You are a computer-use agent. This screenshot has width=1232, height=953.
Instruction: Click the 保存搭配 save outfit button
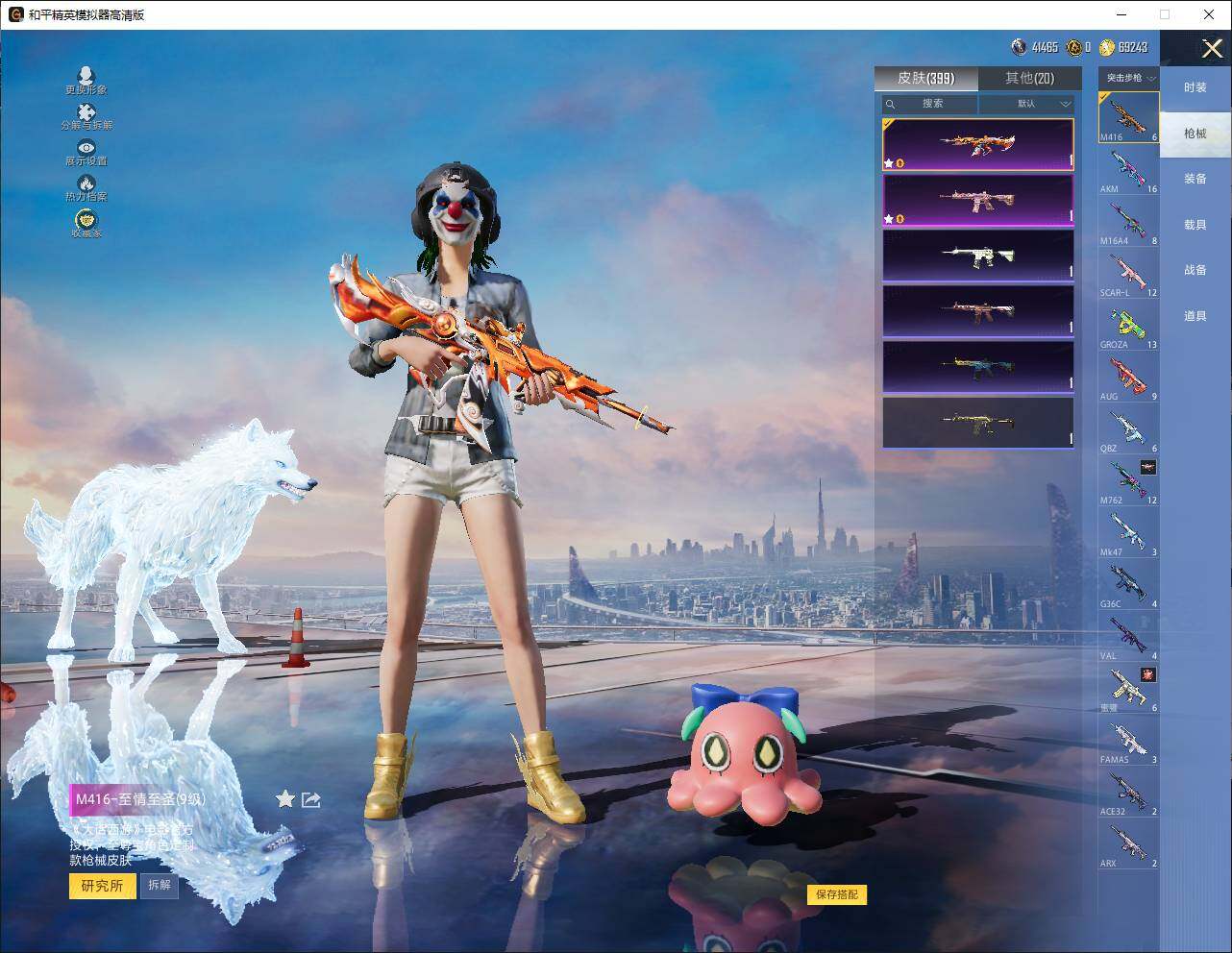[x=836, y=894]
